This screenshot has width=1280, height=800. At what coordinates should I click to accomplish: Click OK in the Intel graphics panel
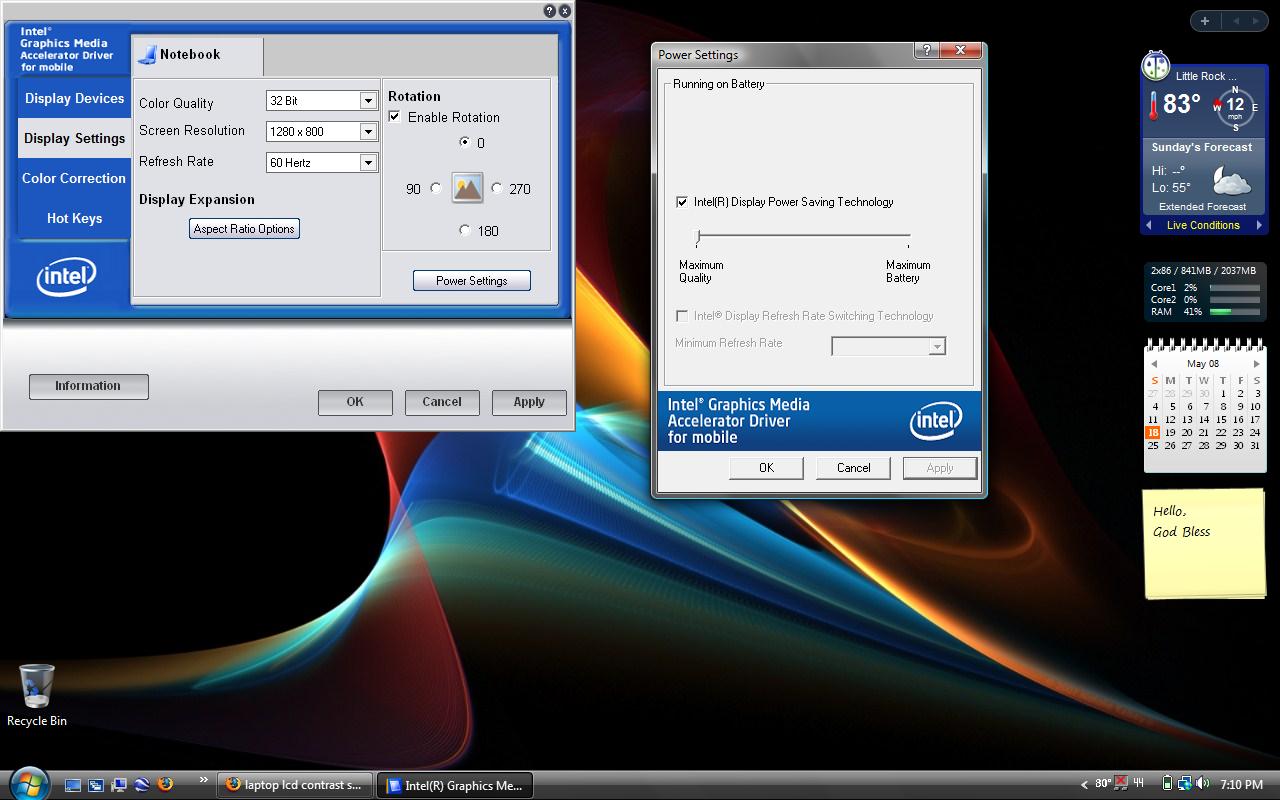coord(355,402)
